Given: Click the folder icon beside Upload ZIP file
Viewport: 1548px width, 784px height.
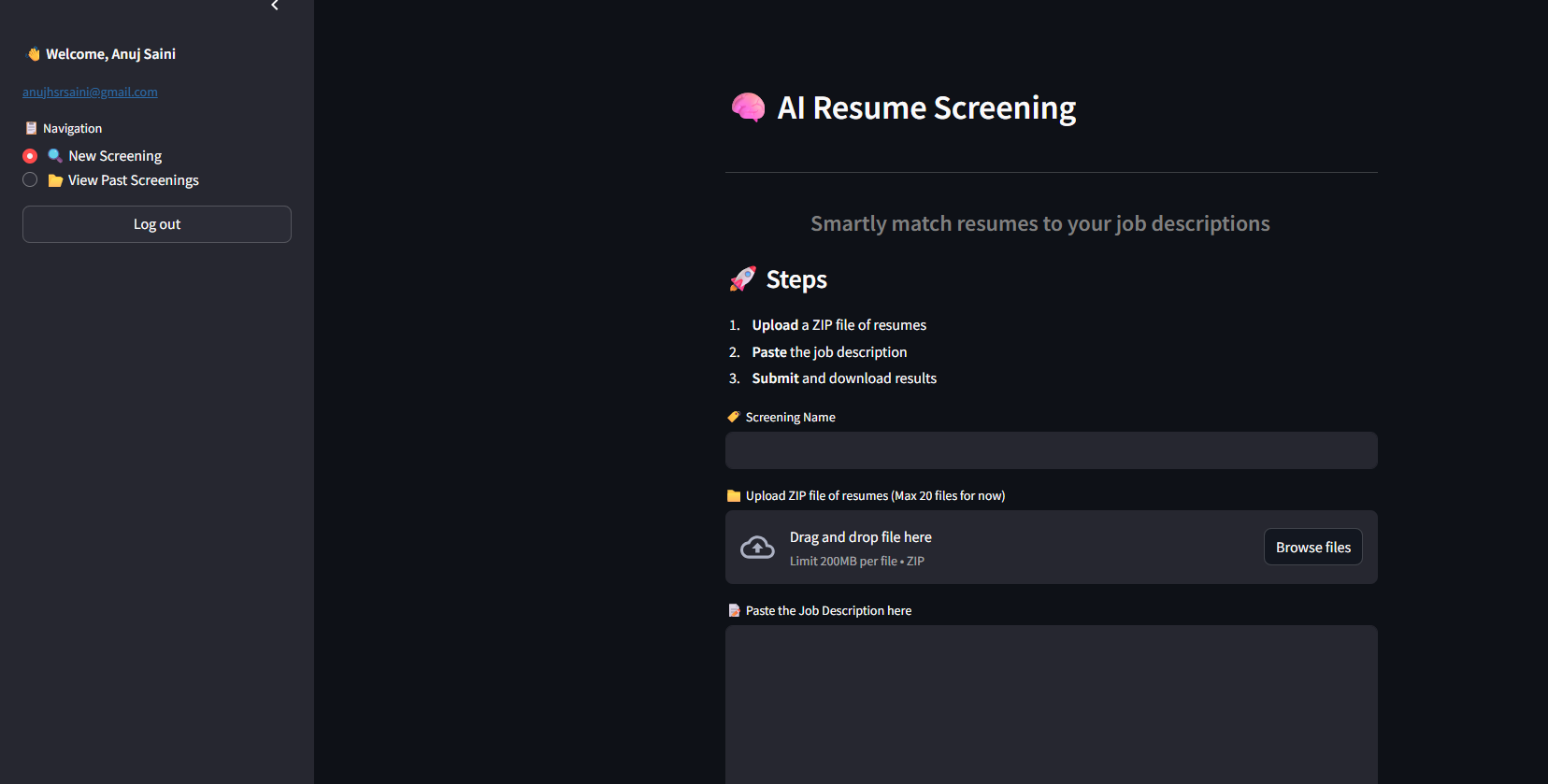Looking at the screenshot, I should 734,496.
